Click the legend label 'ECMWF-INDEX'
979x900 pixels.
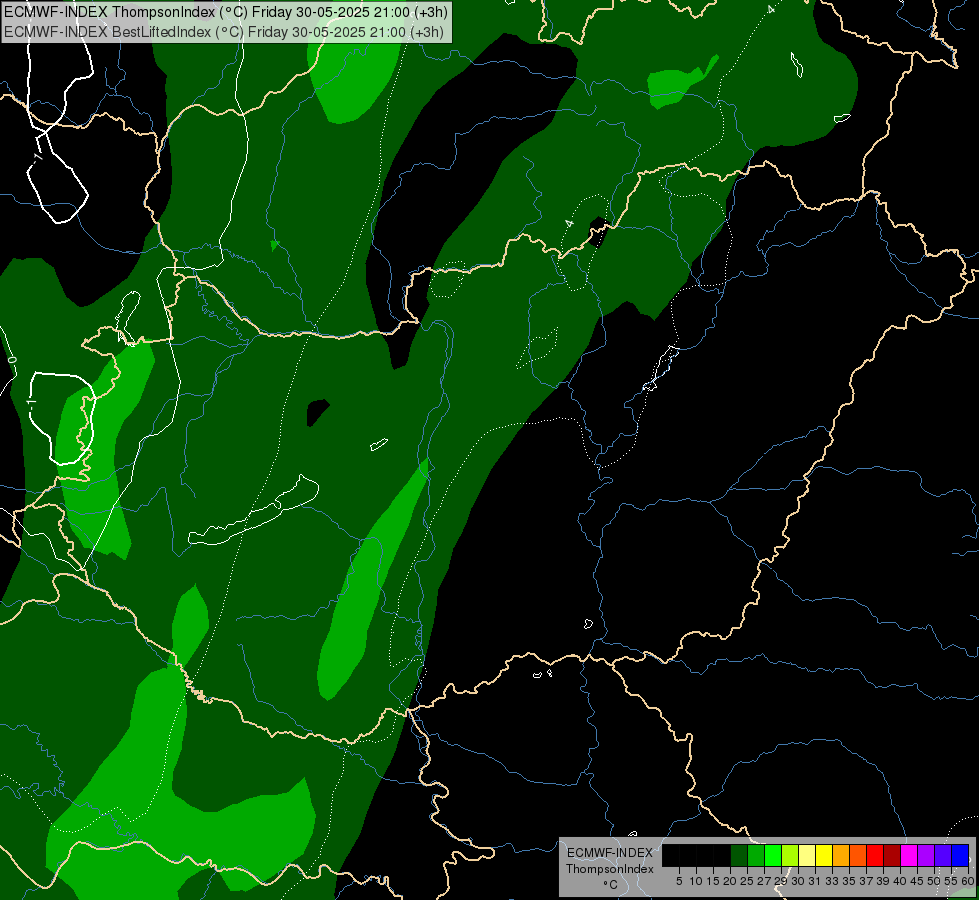coord(610,853)
